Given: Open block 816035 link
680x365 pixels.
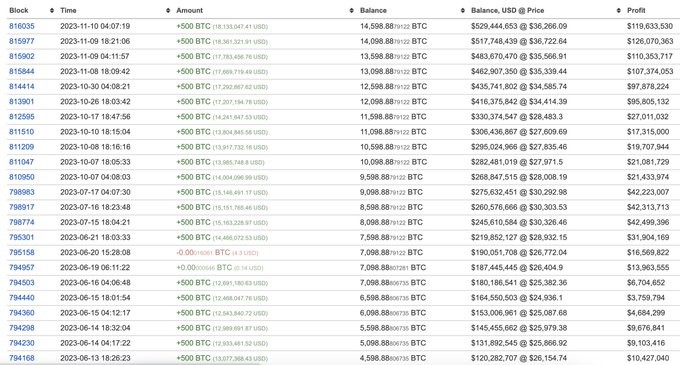Looking at the screenshot, I should (x=22, y=26).
